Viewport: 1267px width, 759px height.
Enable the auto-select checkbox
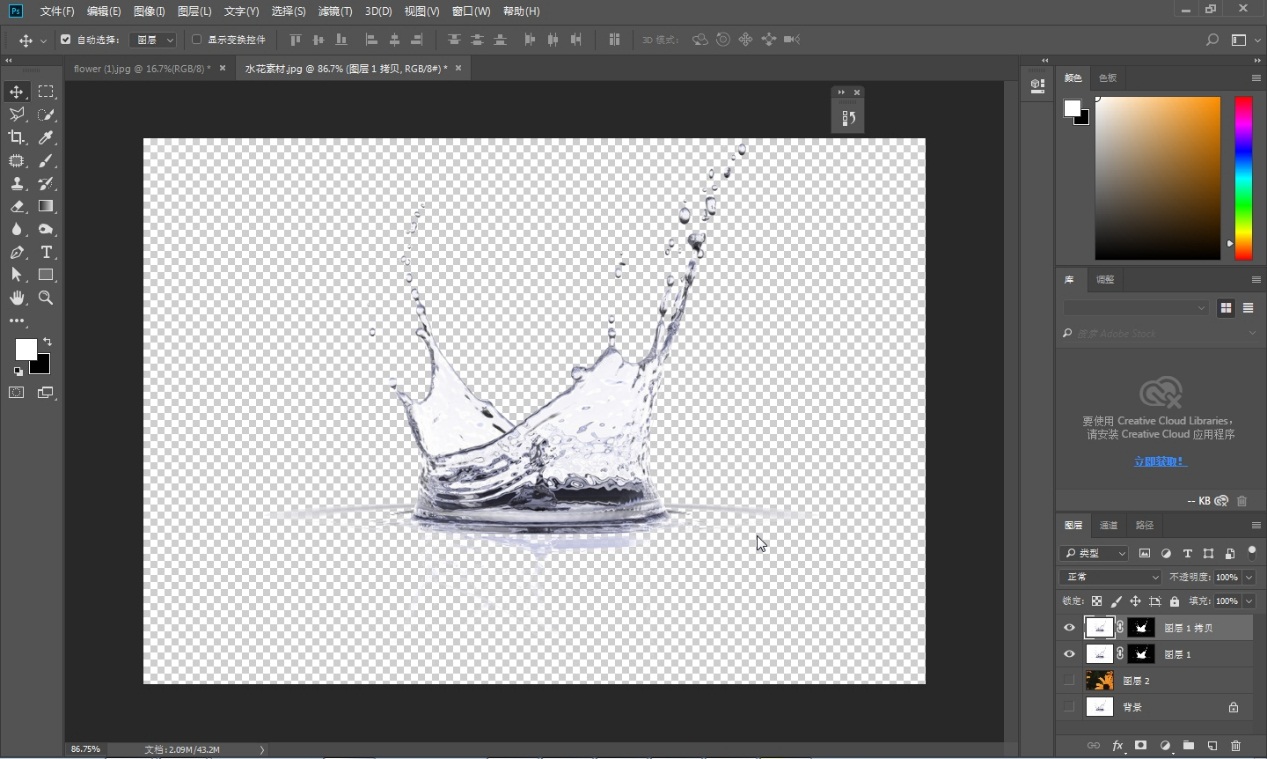66,40
